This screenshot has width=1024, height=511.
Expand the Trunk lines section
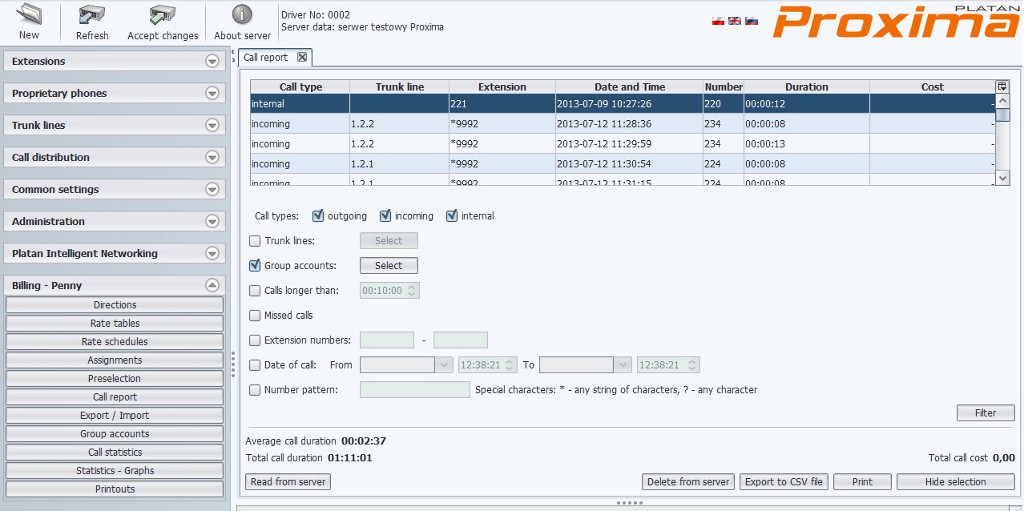click(x=212, y=125)
